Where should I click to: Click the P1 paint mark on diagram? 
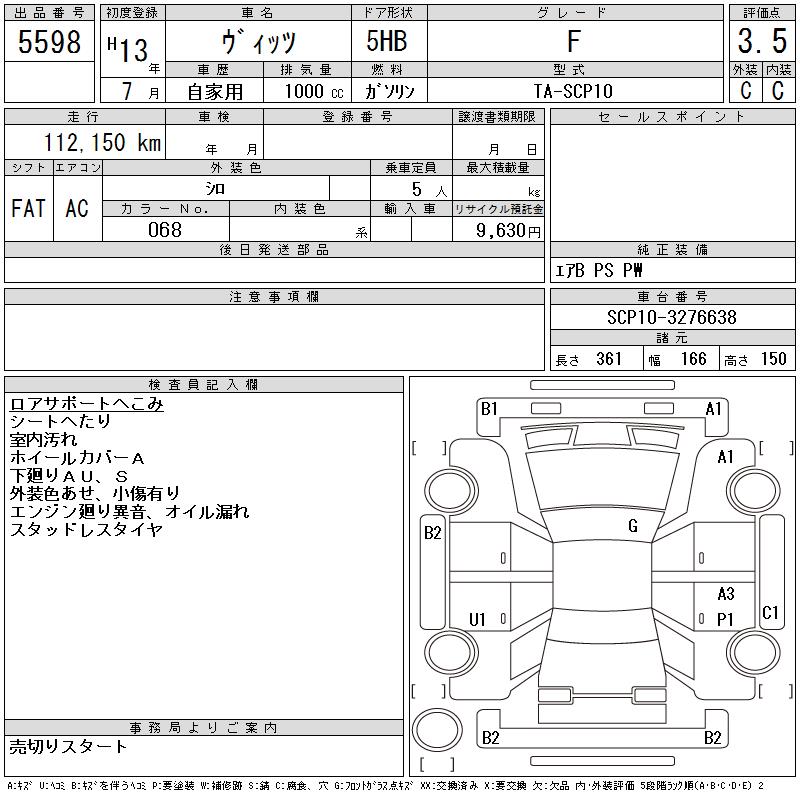tap(725, 619)
